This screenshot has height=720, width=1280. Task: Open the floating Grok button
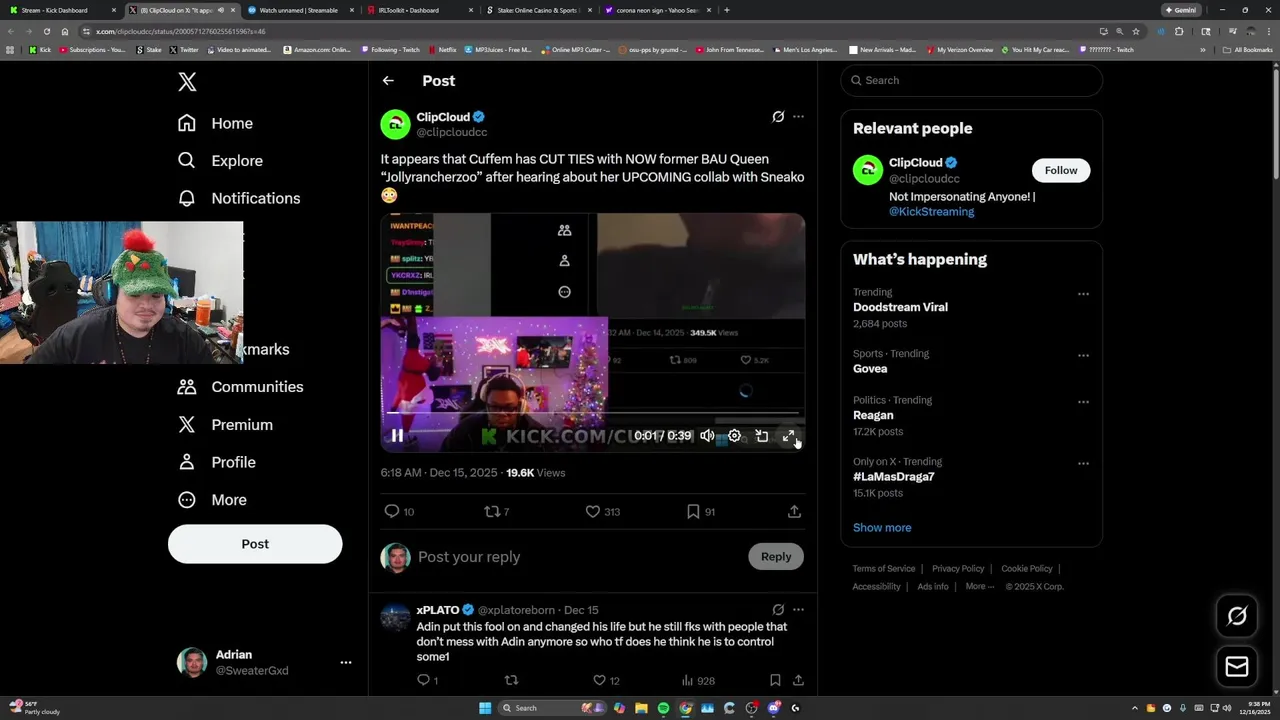coord(1237,616)
